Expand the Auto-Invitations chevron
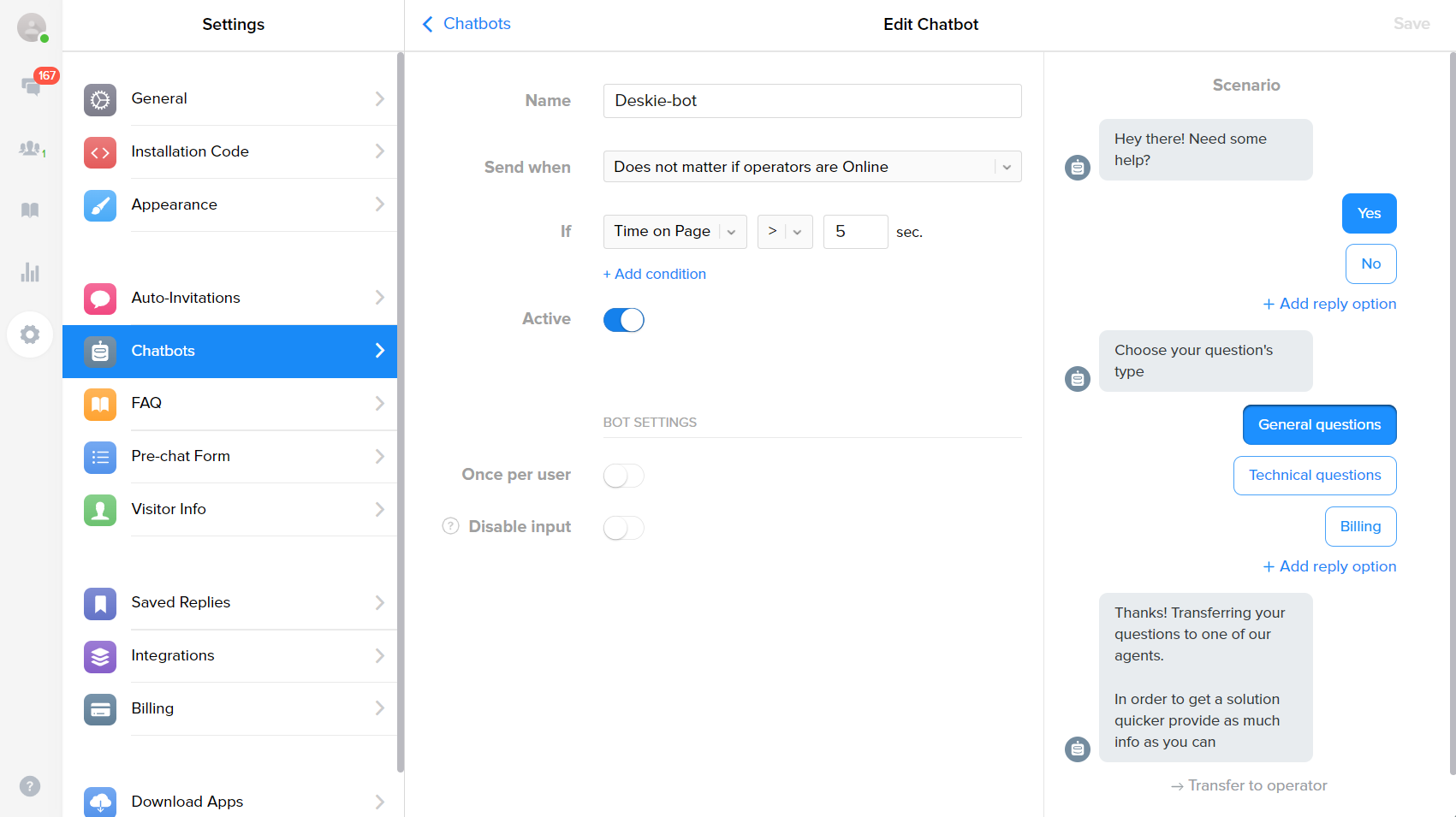The width and height of the screenshot is (1456, 817). coord(380,298)
